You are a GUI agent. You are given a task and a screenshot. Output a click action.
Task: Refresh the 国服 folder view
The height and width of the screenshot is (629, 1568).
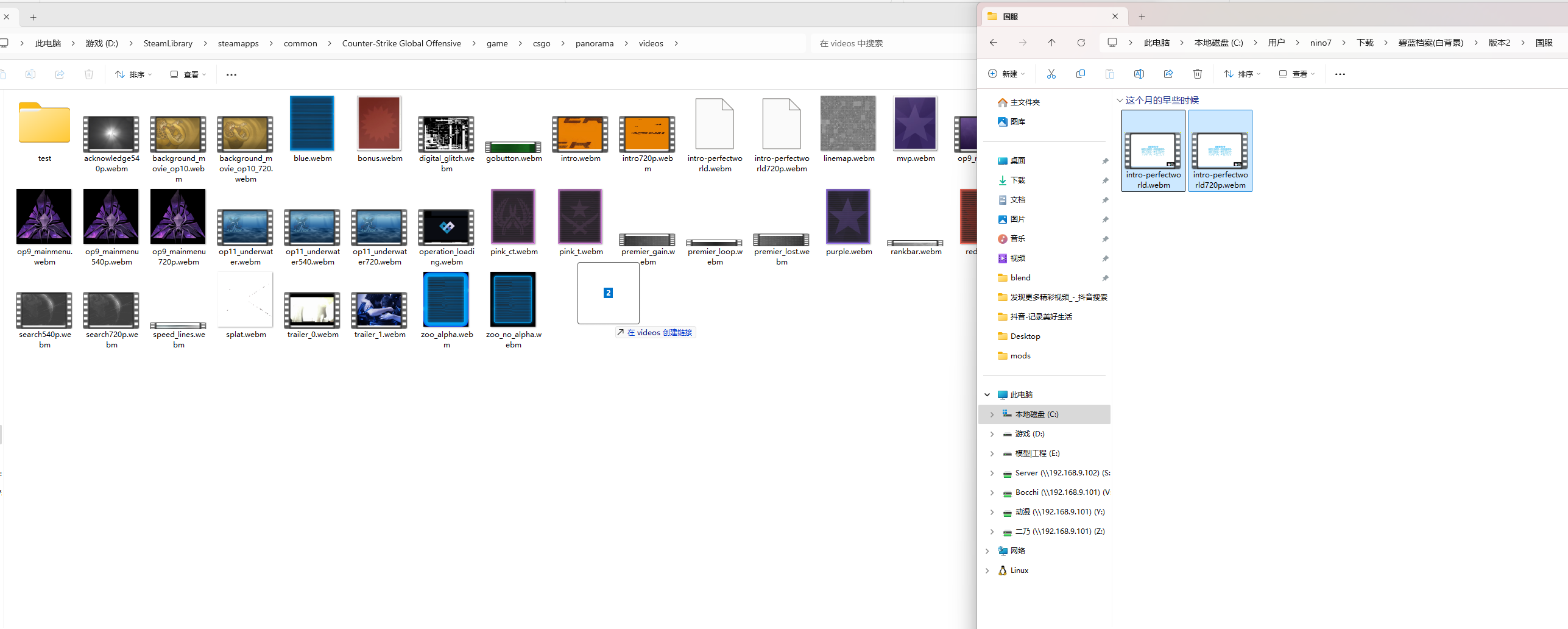coord(1081,43)
